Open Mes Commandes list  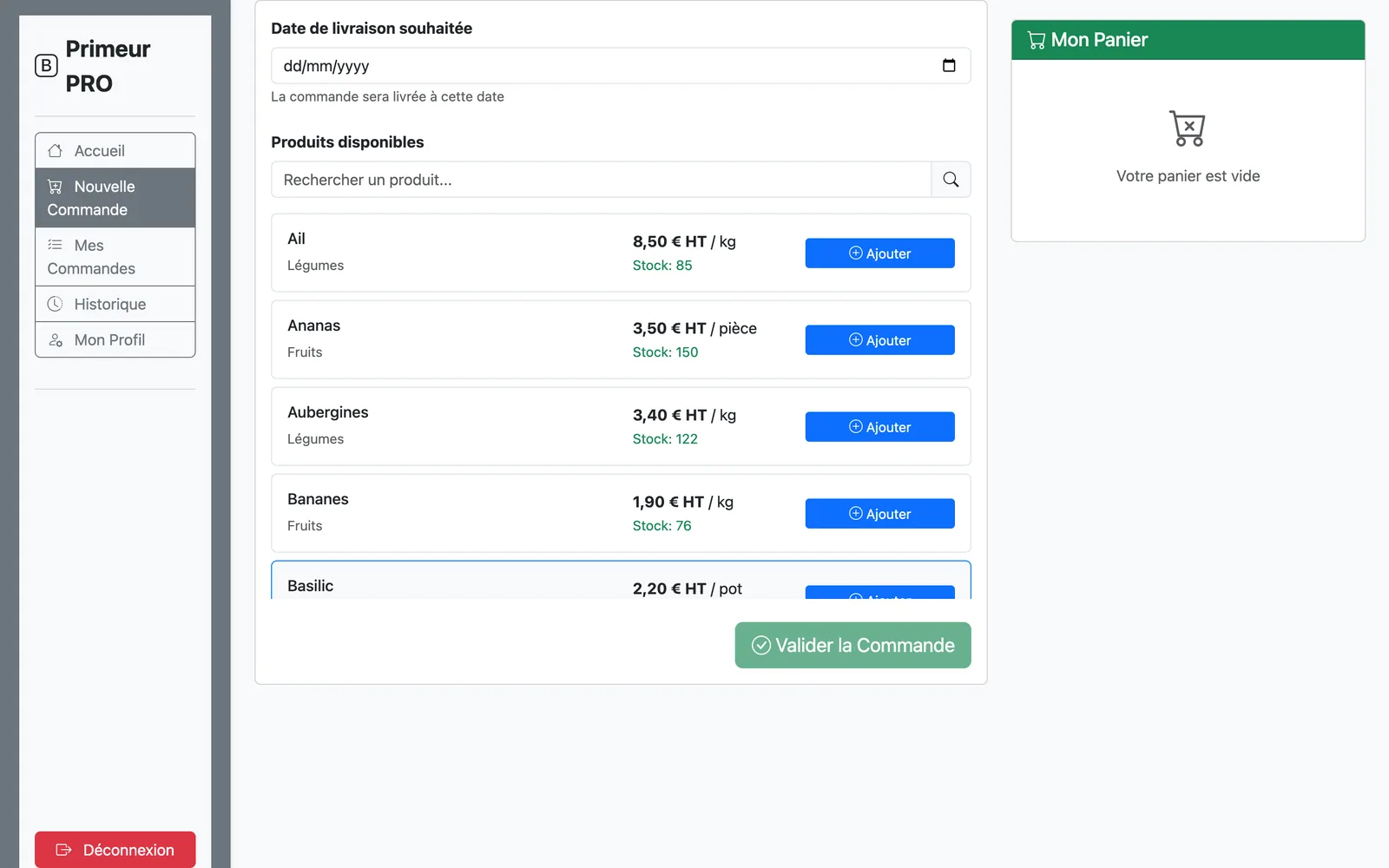115,257
